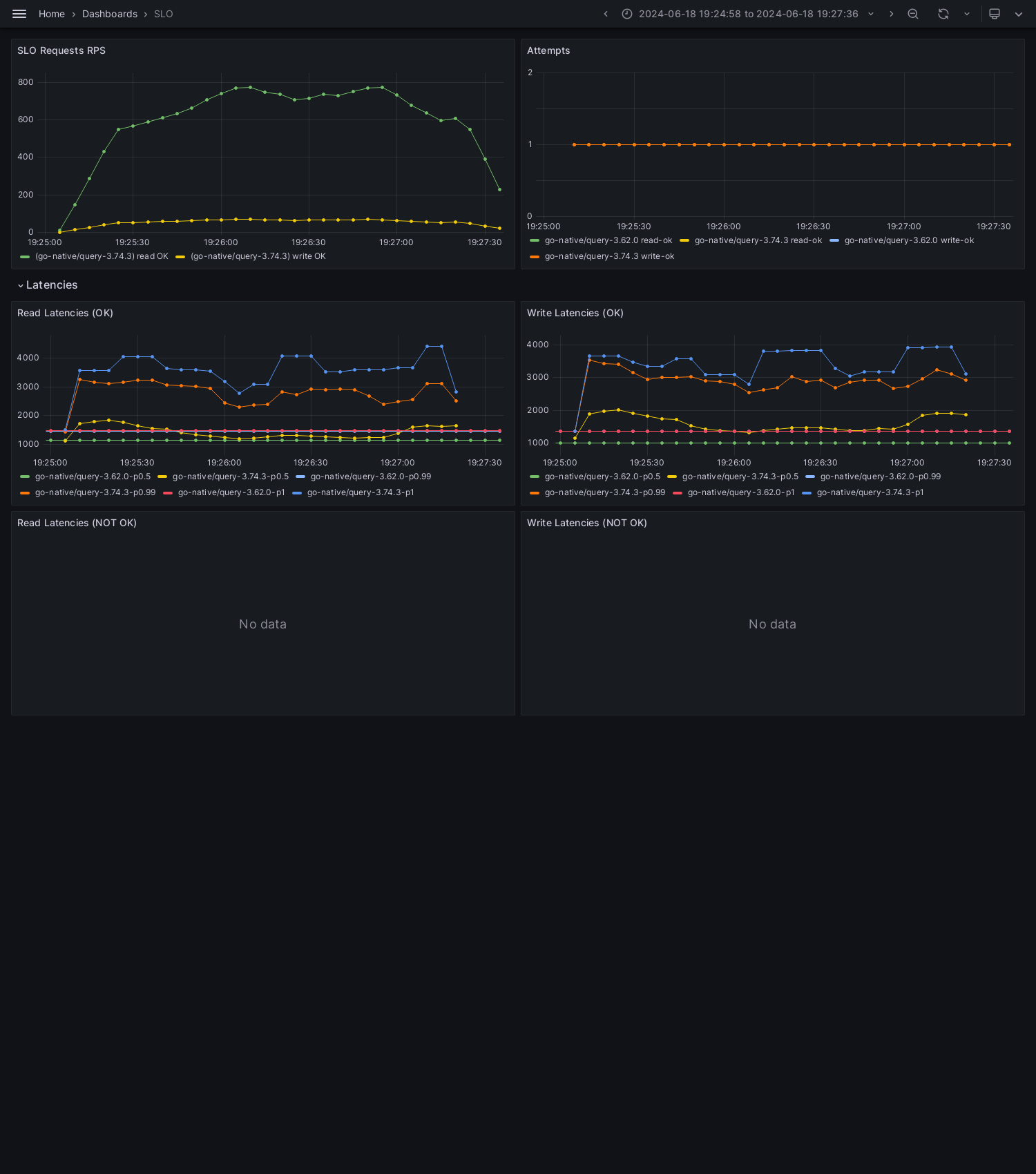Go to the Home breadcrumb
This screenshot has width=1036, height=1174.
[x=52, y=14]
